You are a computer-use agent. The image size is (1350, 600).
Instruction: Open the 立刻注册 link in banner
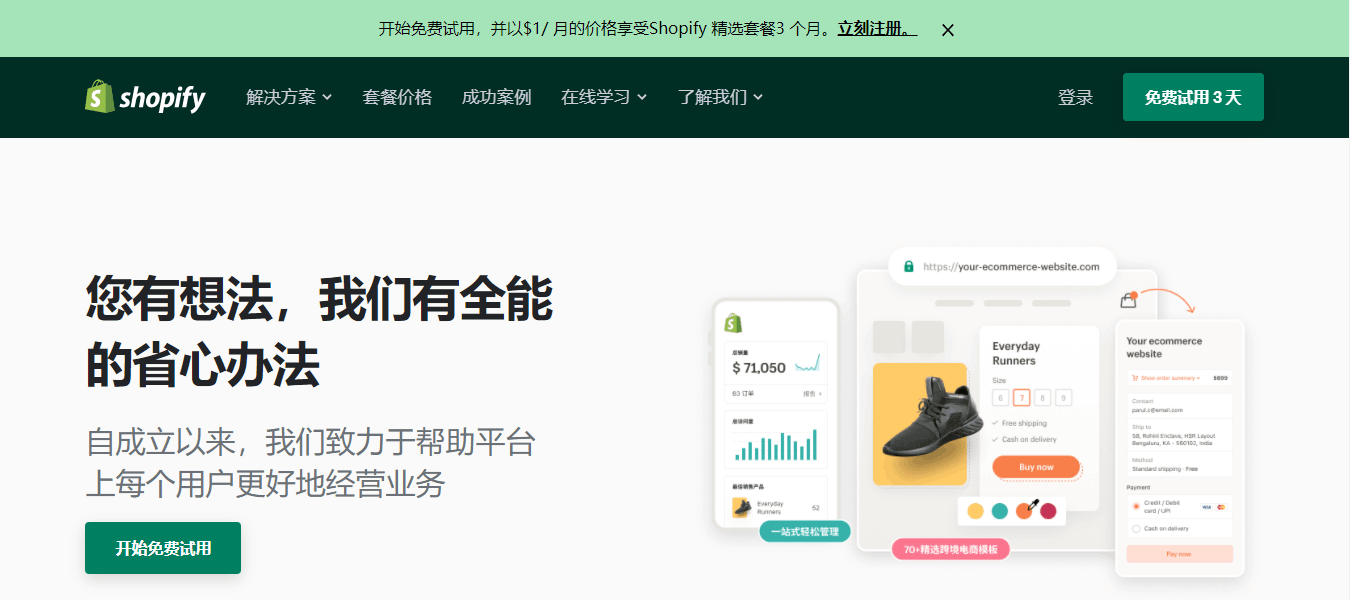click(x=877, y=29)
